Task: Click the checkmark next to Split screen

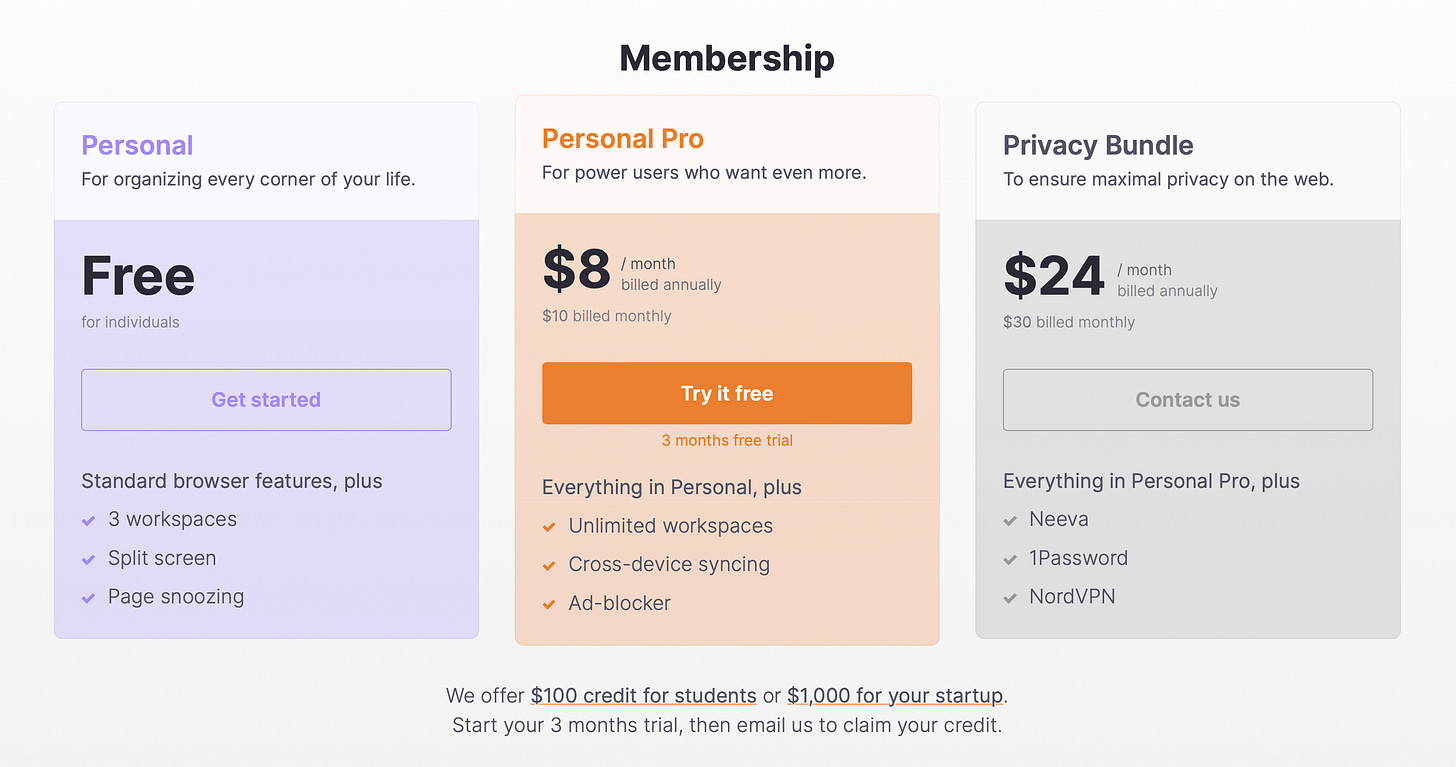Action: point(89,559)
